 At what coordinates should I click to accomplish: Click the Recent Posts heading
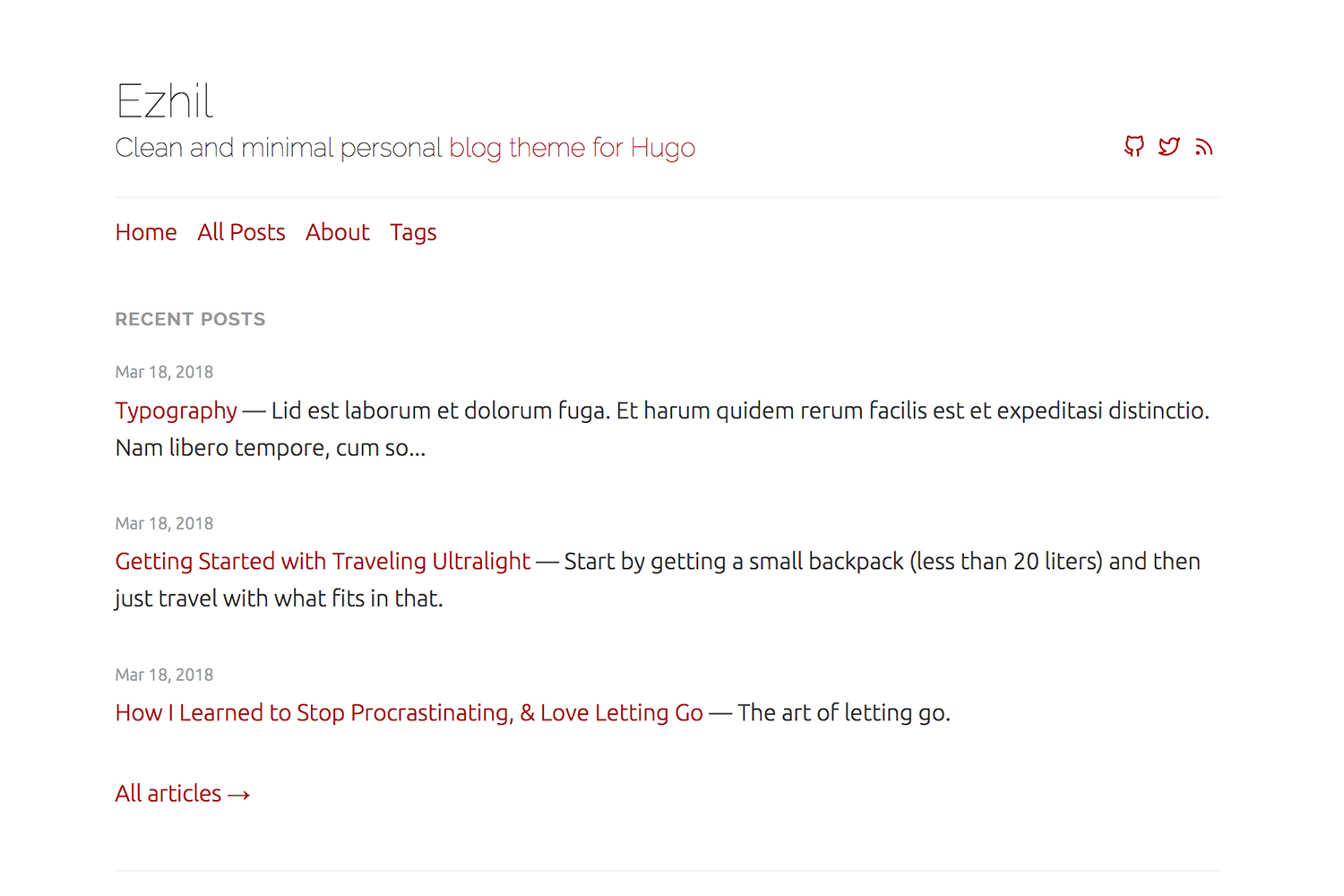point(190,319)
